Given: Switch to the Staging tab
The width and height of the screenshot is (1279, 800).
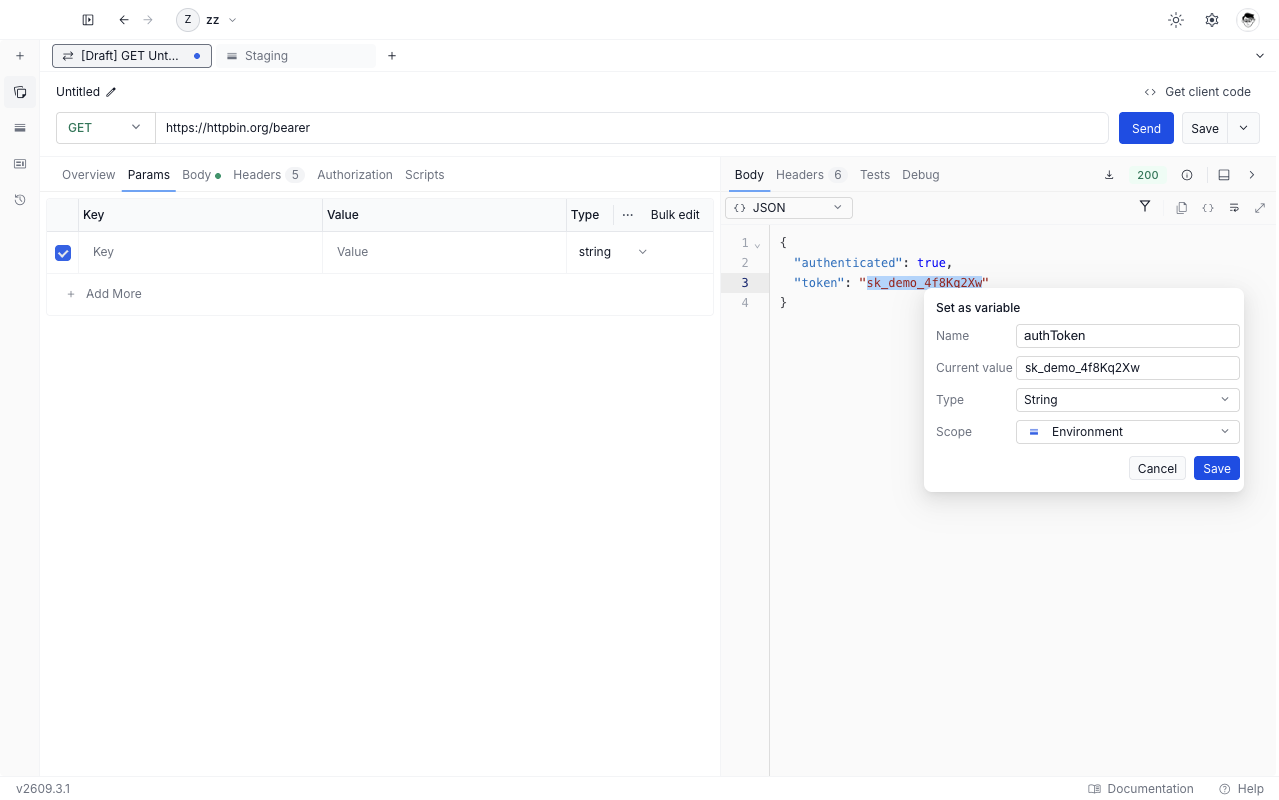Looking at the screenshot, I should click(x=296, y=56).
